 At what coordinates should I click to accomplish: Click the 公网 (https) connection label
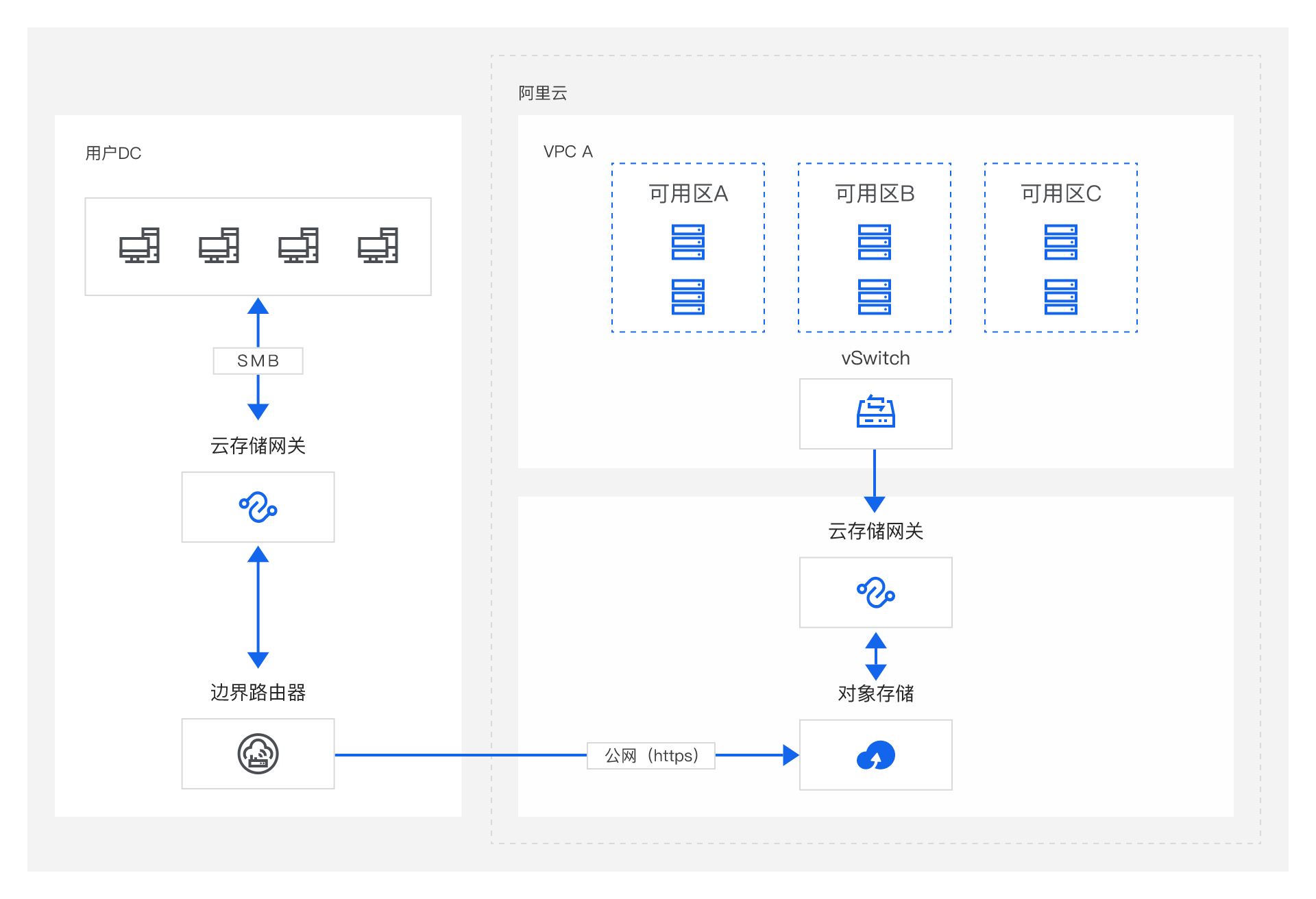[651, 755]
